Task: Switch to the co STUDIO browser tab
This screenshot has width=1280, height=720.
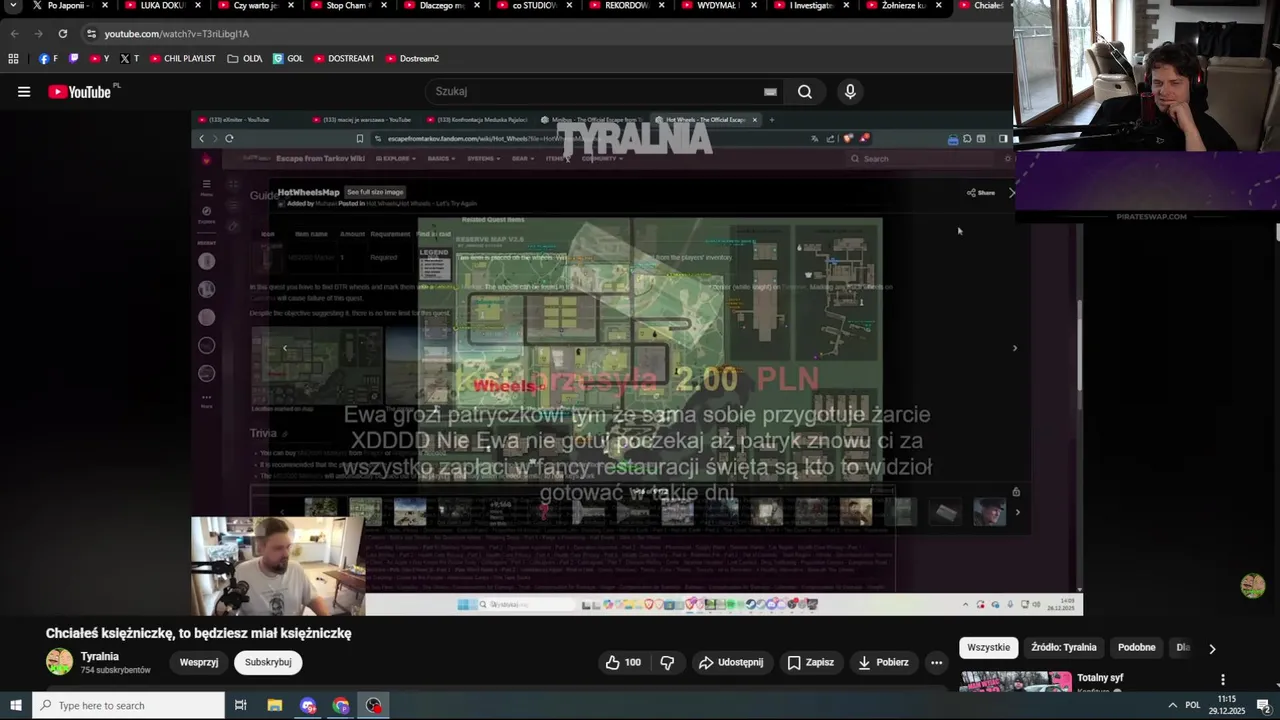Action: click(532, 5)
